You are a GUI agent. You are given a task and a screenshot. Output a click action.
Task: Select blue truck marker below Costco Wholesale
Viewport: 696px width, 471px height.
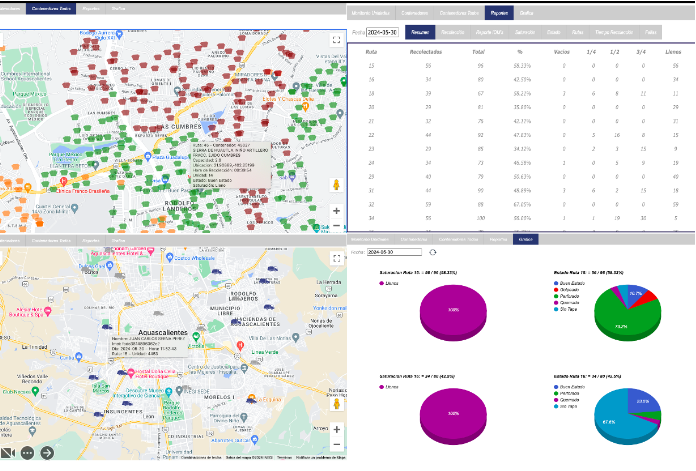[216, 271]
